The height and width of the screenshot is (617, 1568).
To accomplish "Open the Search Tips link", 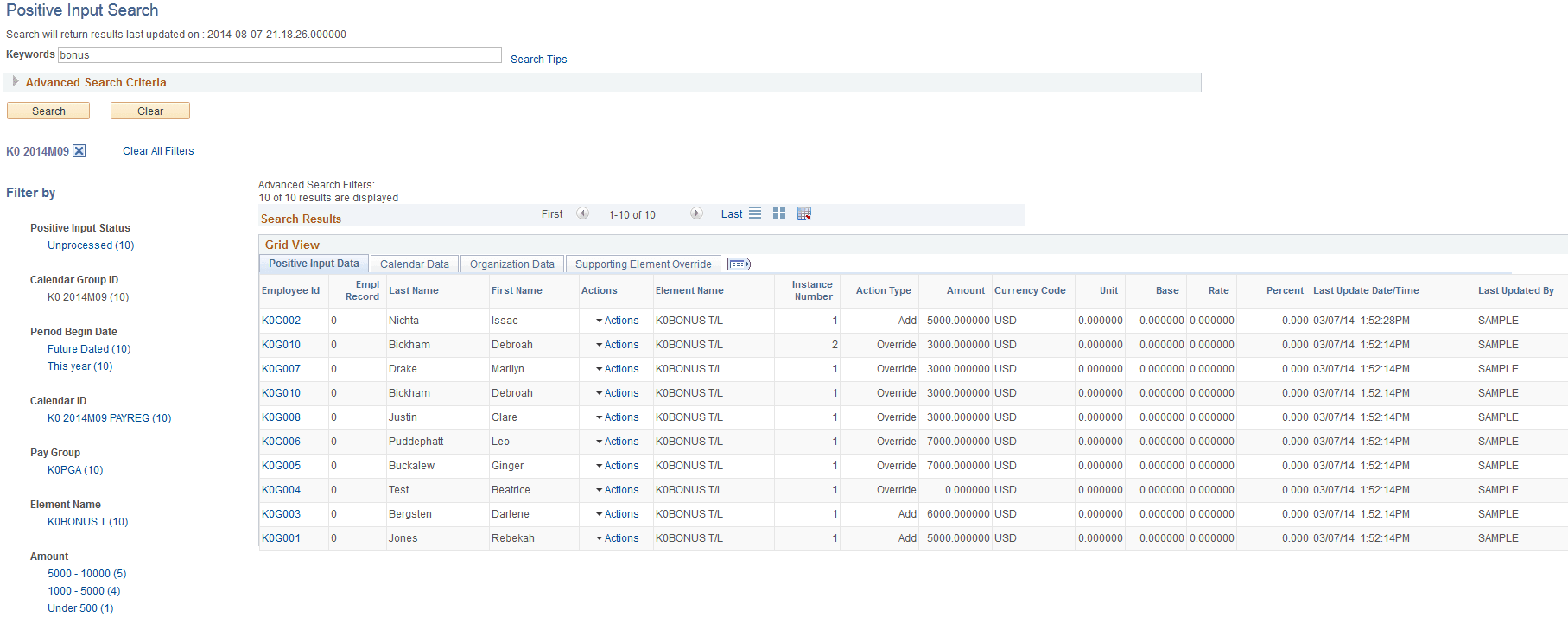I will click(x=539, y=60).
